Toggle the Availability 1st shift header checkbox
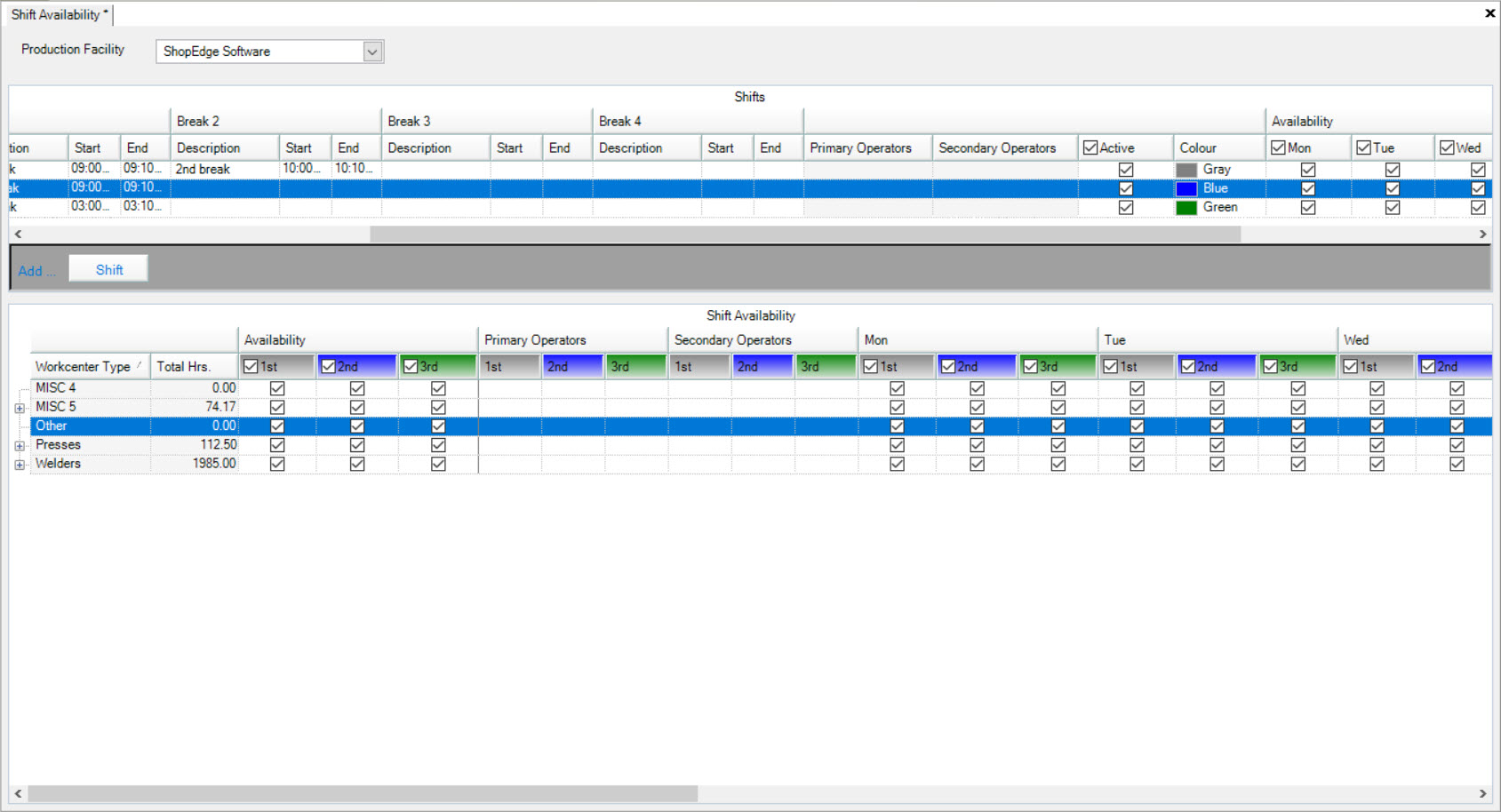1501x812 pixels. (x=251, y=366)
